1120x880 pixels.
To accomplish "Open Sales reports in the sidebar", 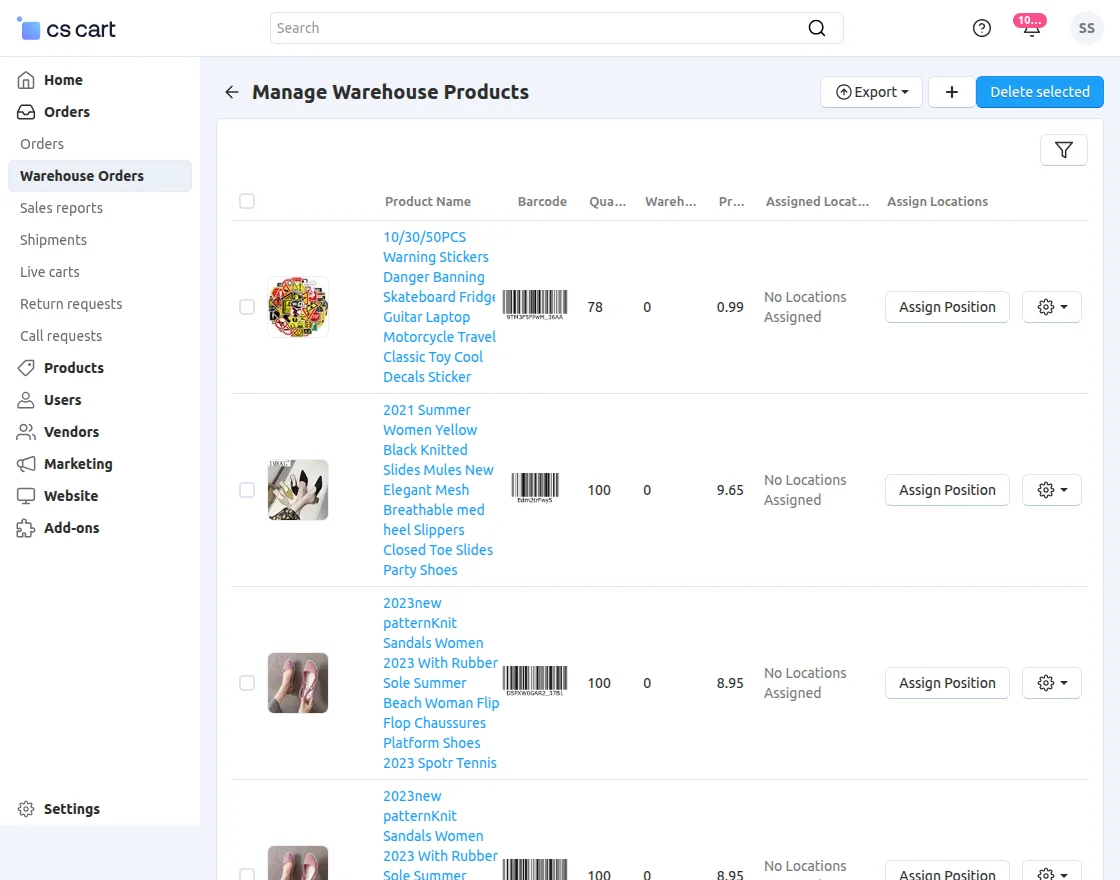I will click(61, 208).
